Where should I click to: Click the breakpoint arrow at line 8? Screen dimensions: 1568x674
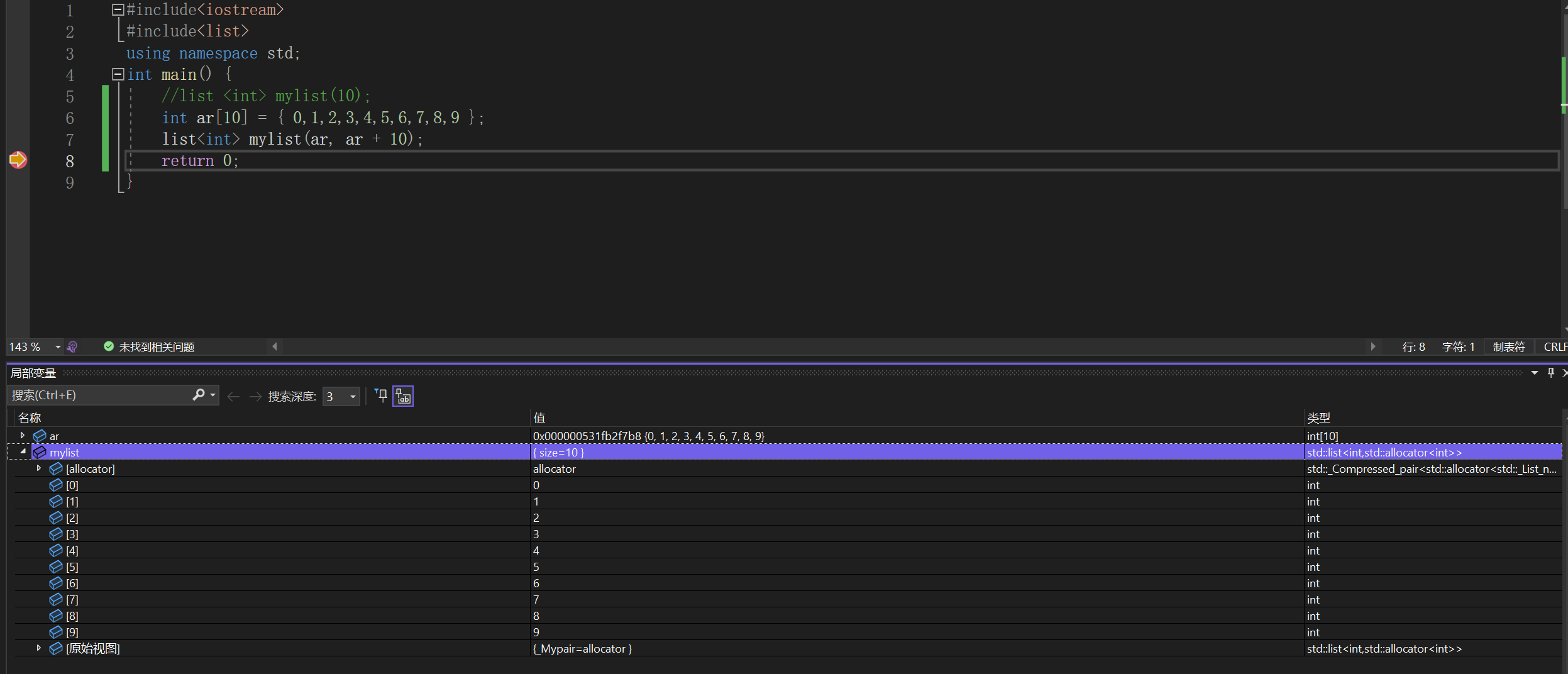[x=18, y=160]
